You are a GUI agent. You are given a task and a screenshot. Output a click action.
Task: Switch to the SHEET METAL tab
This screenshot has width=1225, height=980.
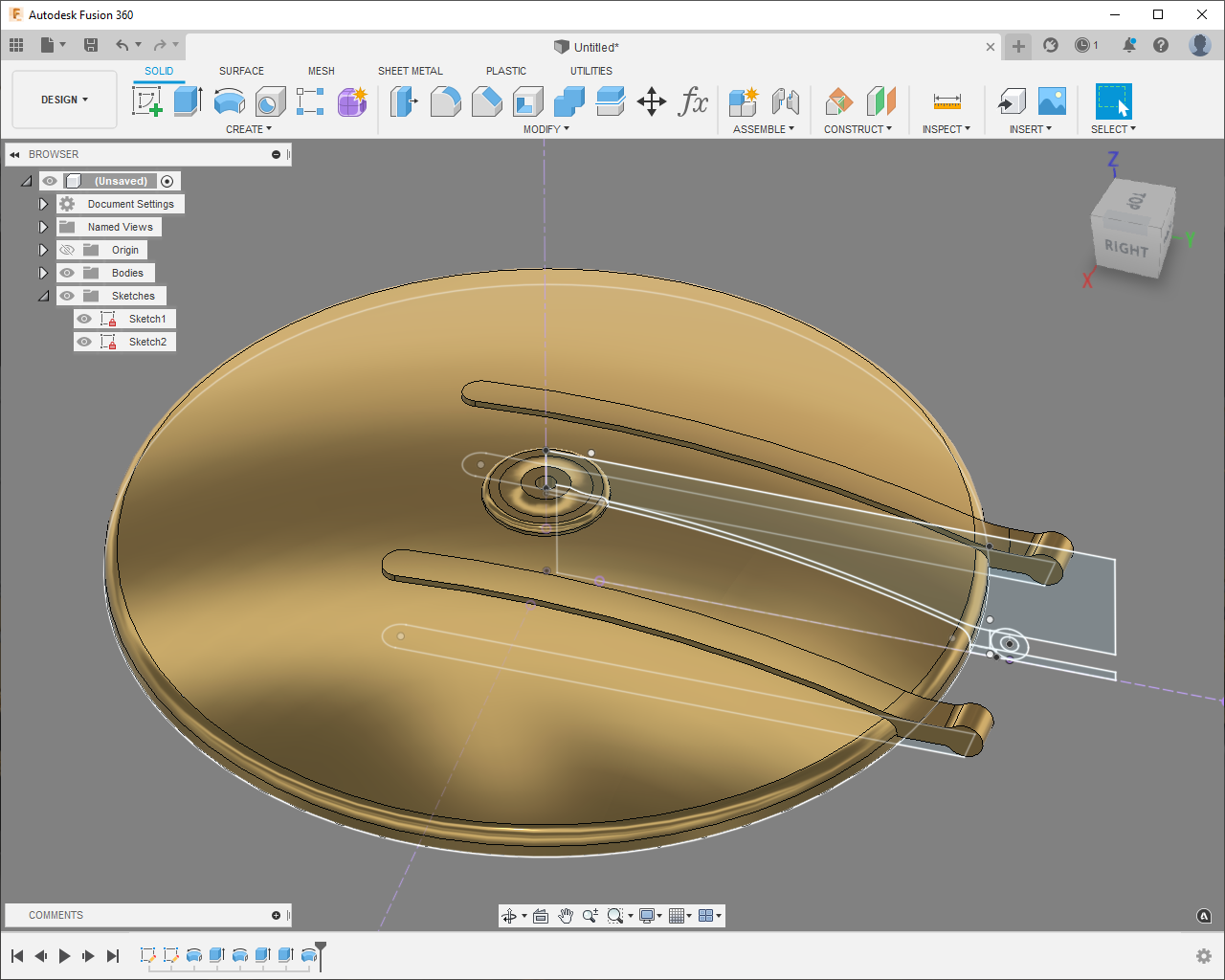(x=410, y=71)
